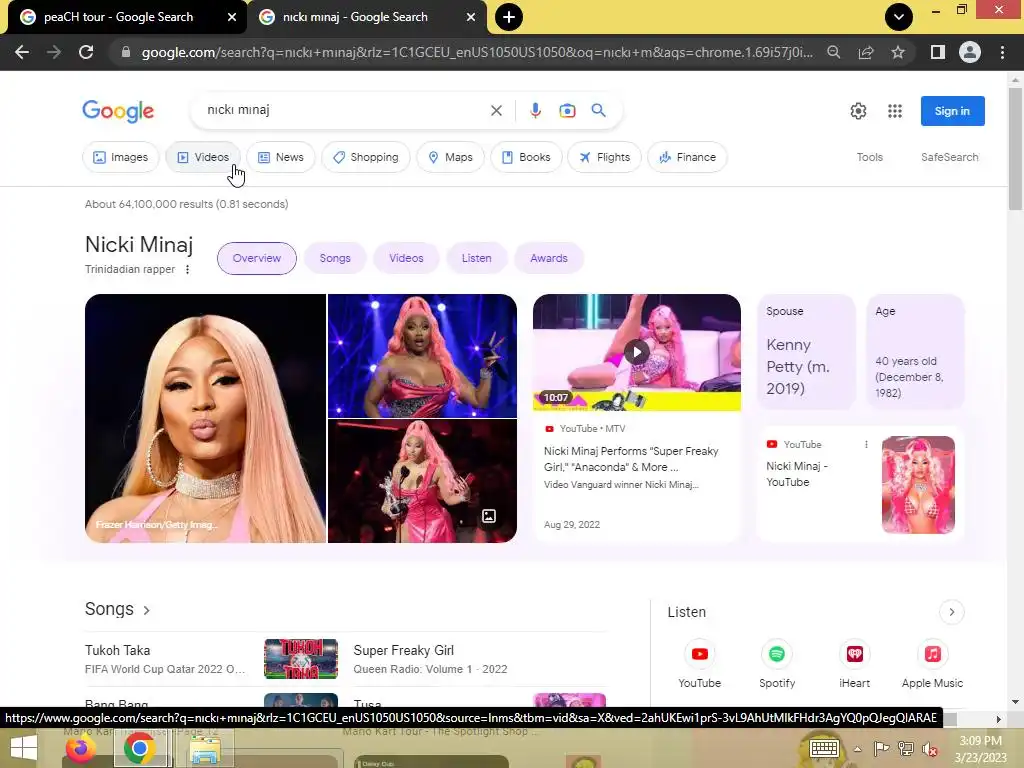
Task: Listen on Apple Music icon
Action: point(932,654)
